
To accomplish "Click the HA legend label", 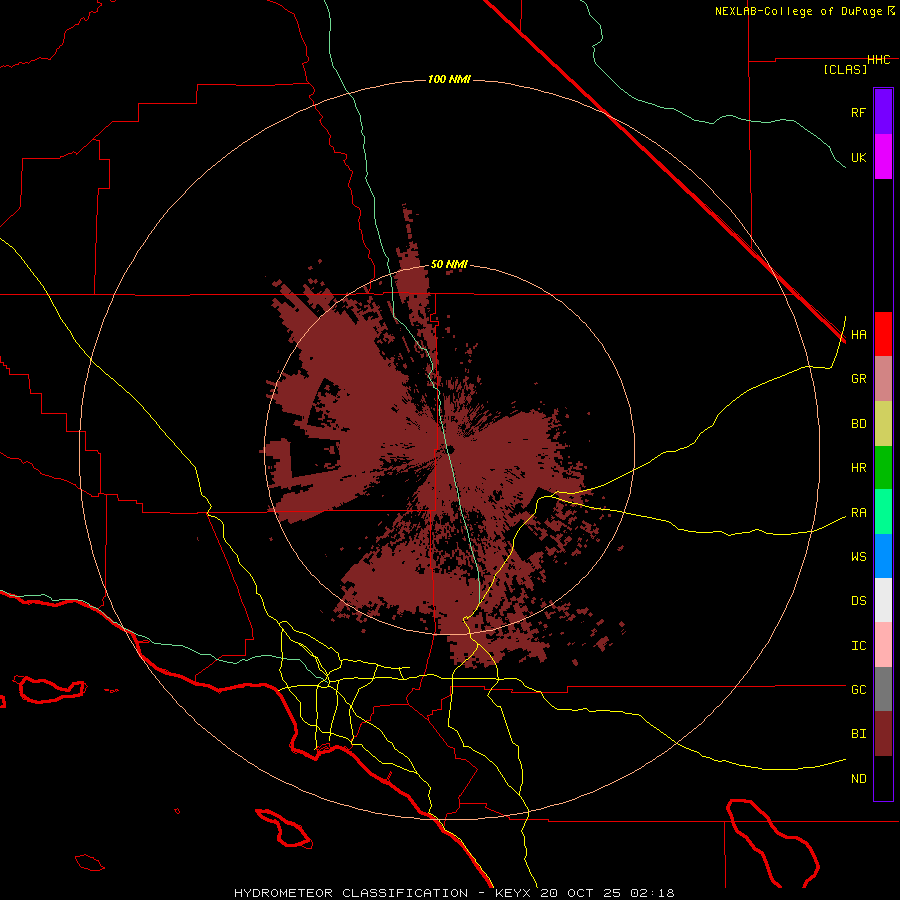I will (858, 335).
